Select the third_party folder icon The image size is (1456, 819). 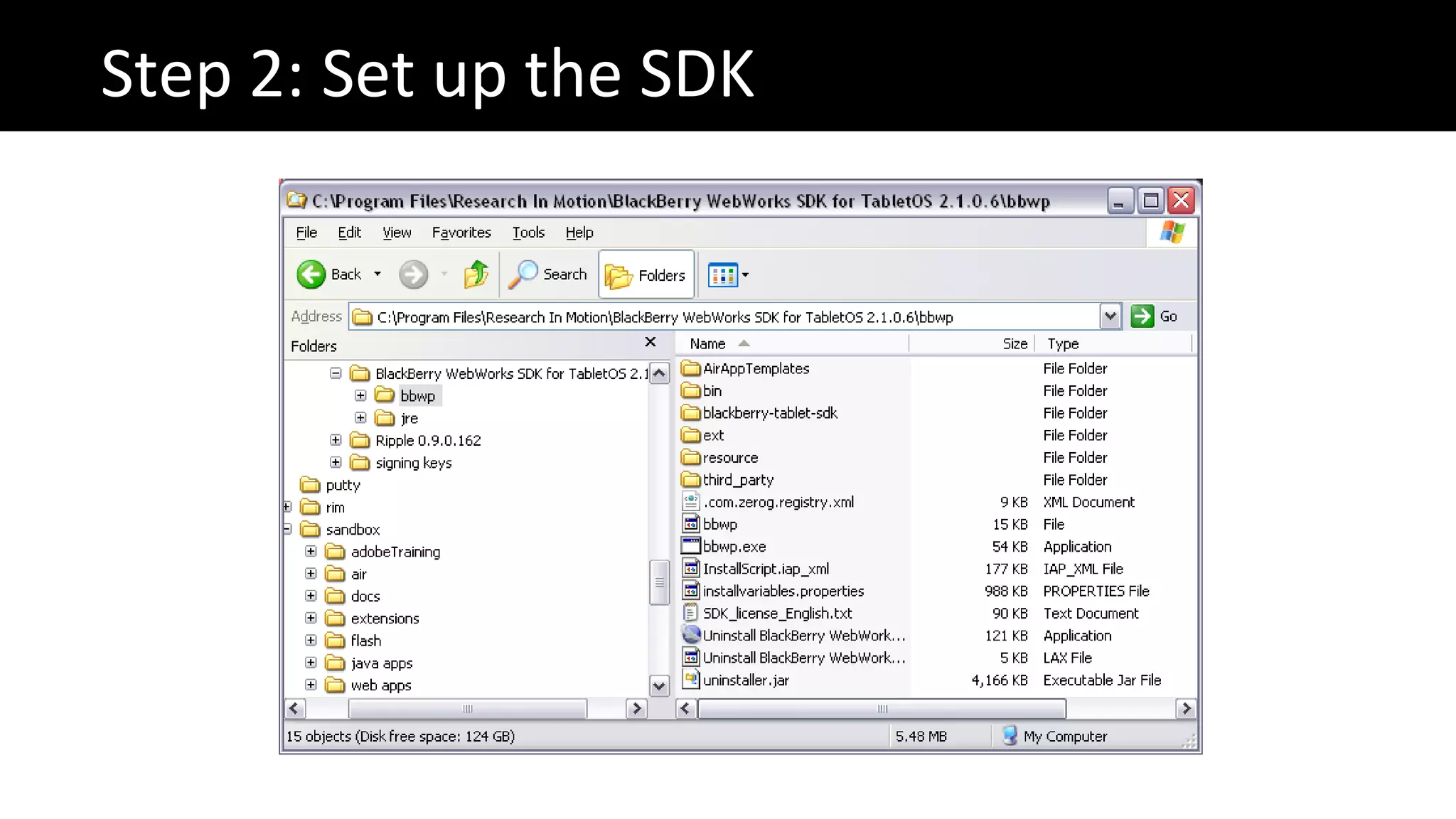click(x=690, y=480)
